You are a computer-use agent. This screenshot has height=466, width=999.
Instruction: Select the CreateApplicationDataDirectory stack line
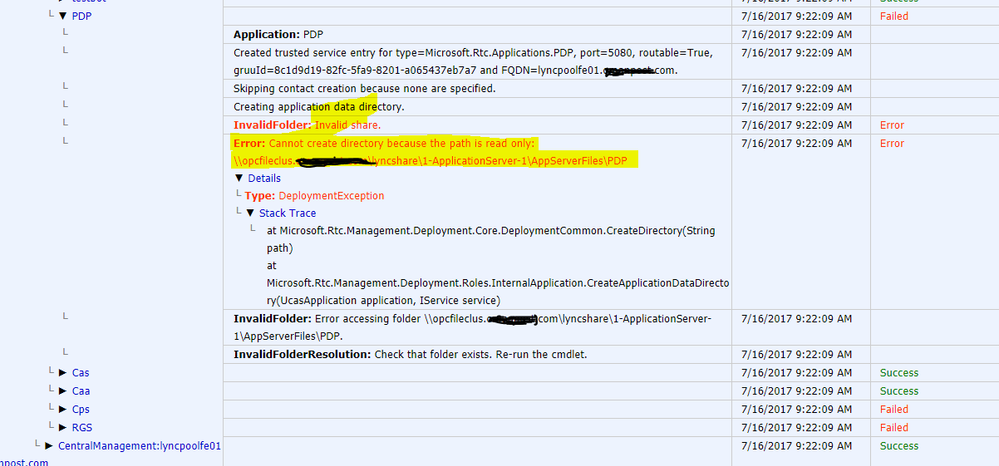tap(498, 282)
